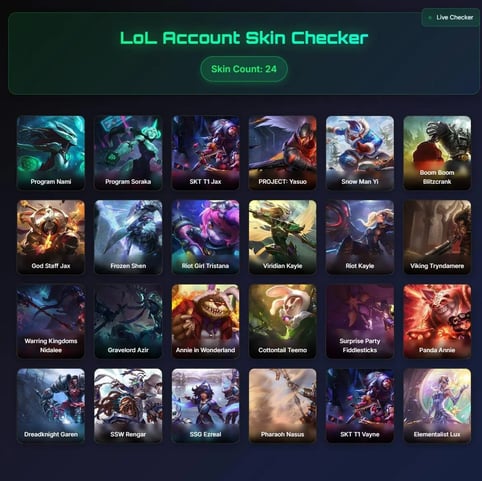Open the Viridian Kayle skin thumbnail
Screen dimensions: 482x481
point(282,237)
